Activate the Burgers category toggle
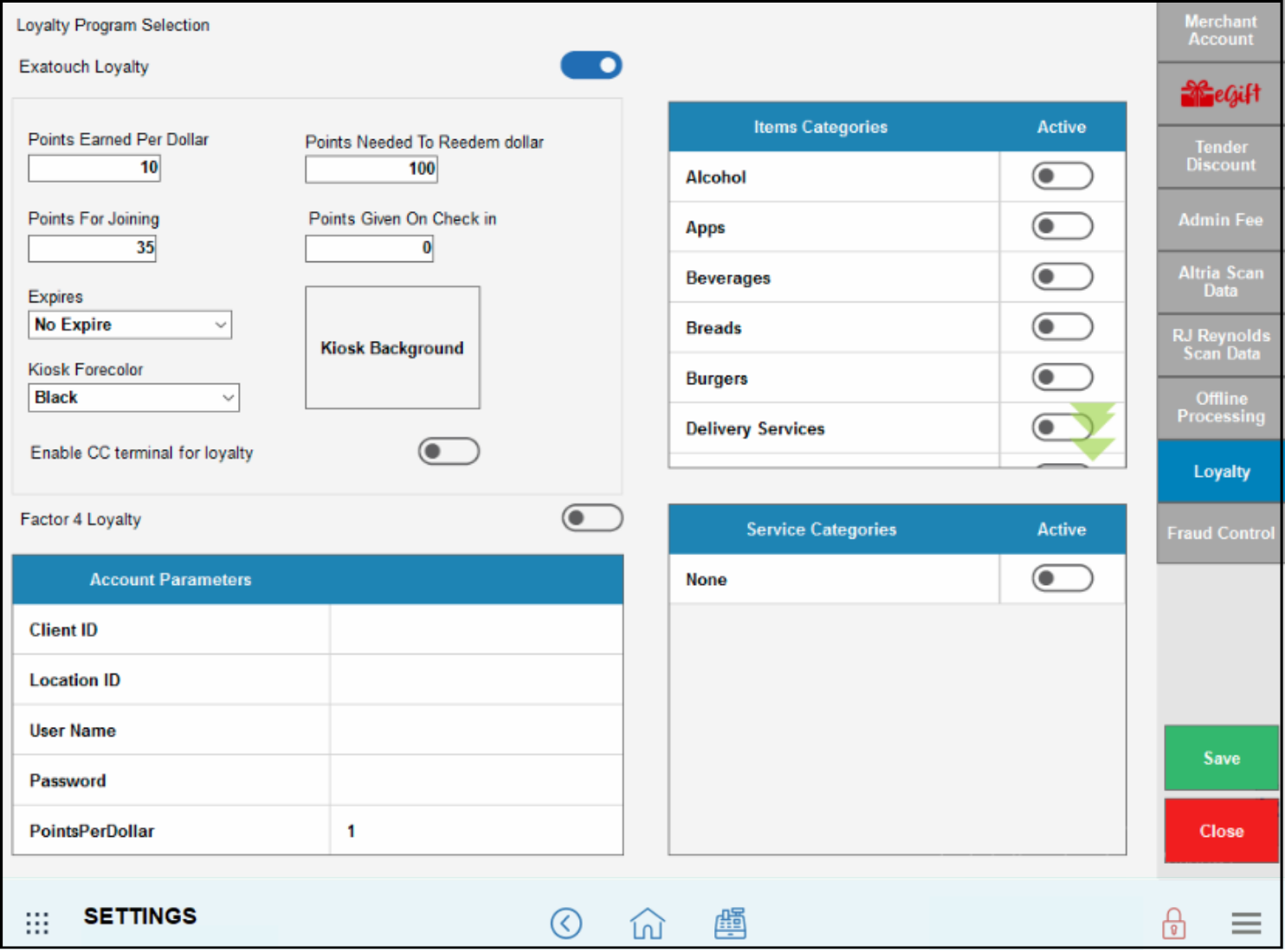This screenshot has height=952, width=1285. tap(1062, 377)
